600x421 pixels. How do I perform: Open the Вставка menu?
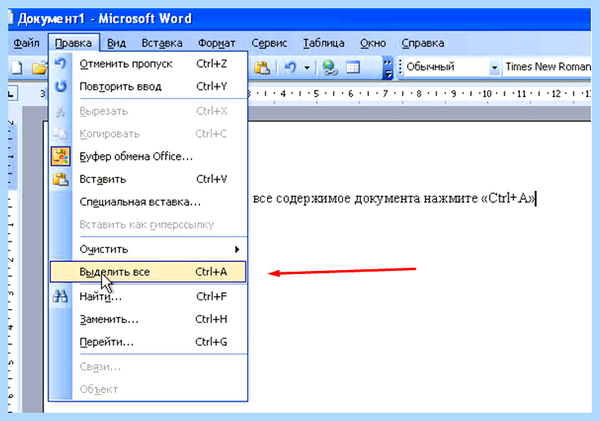162,43
